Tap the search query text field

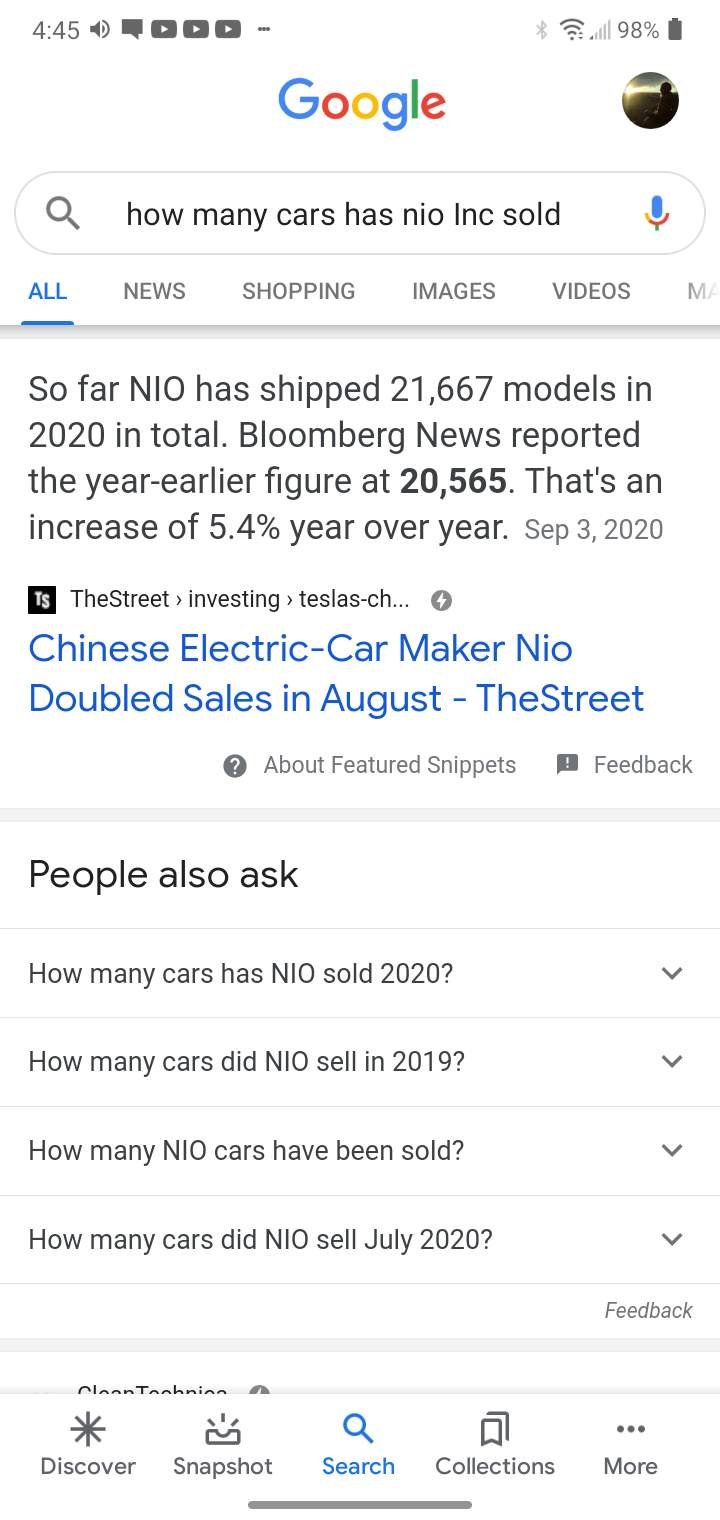343,214
